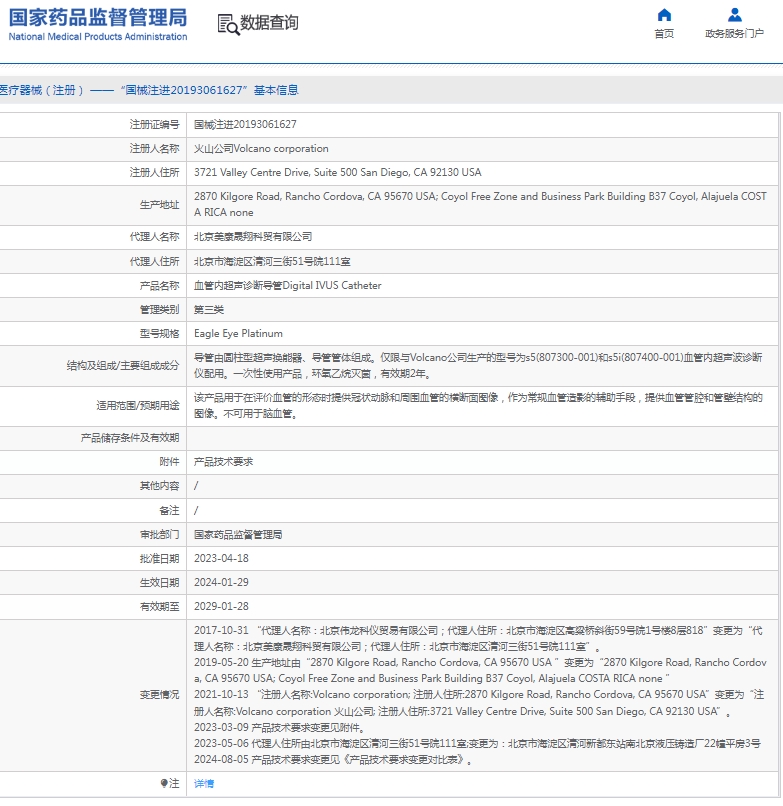
Task: Click the 注册证编号 row label
Action: tap(154, 124)
